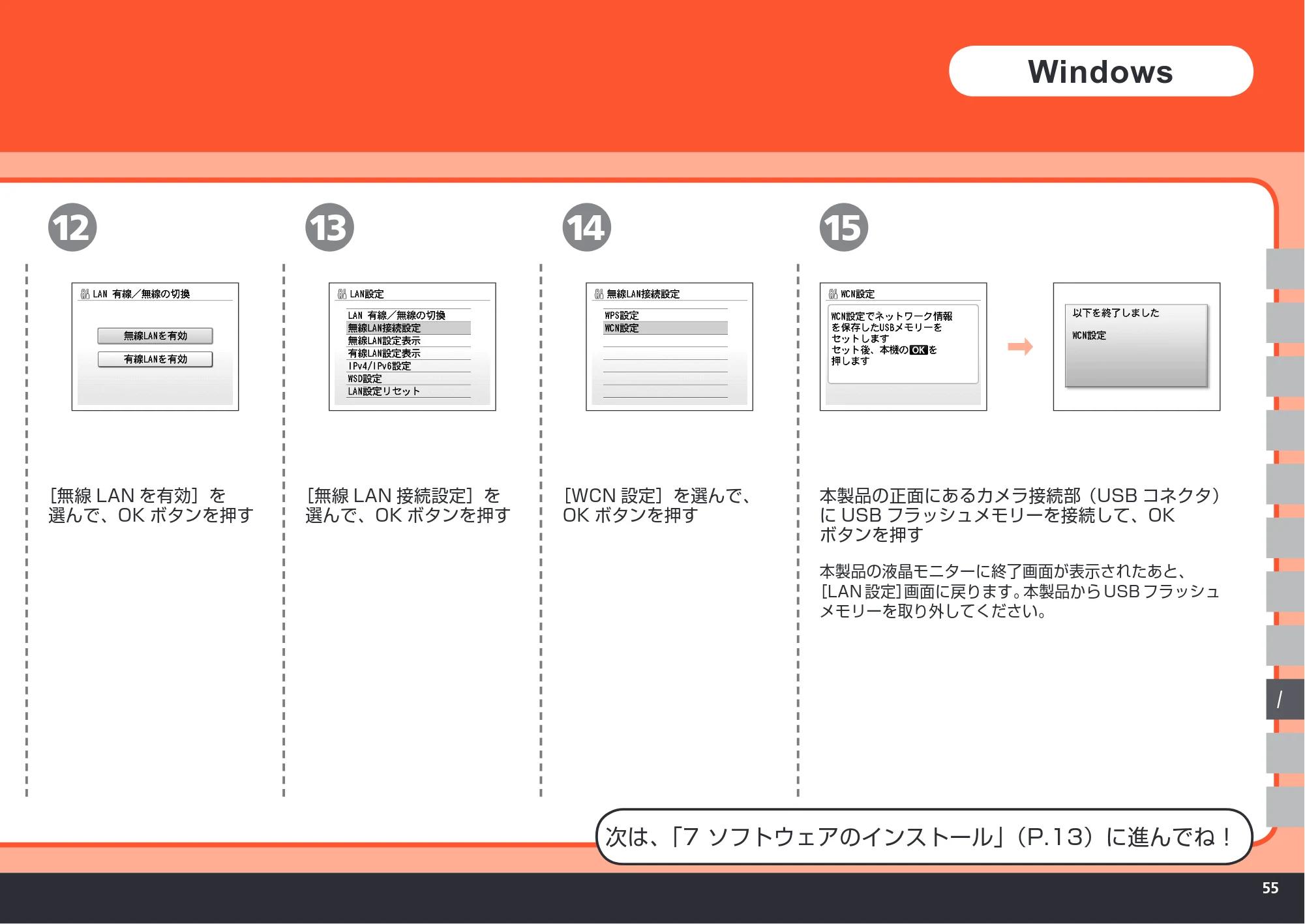The height and width of the screenshot is (924, 1305).
Task: Select 有線LAN設定表示 menu row
Action: click(408, 353)
